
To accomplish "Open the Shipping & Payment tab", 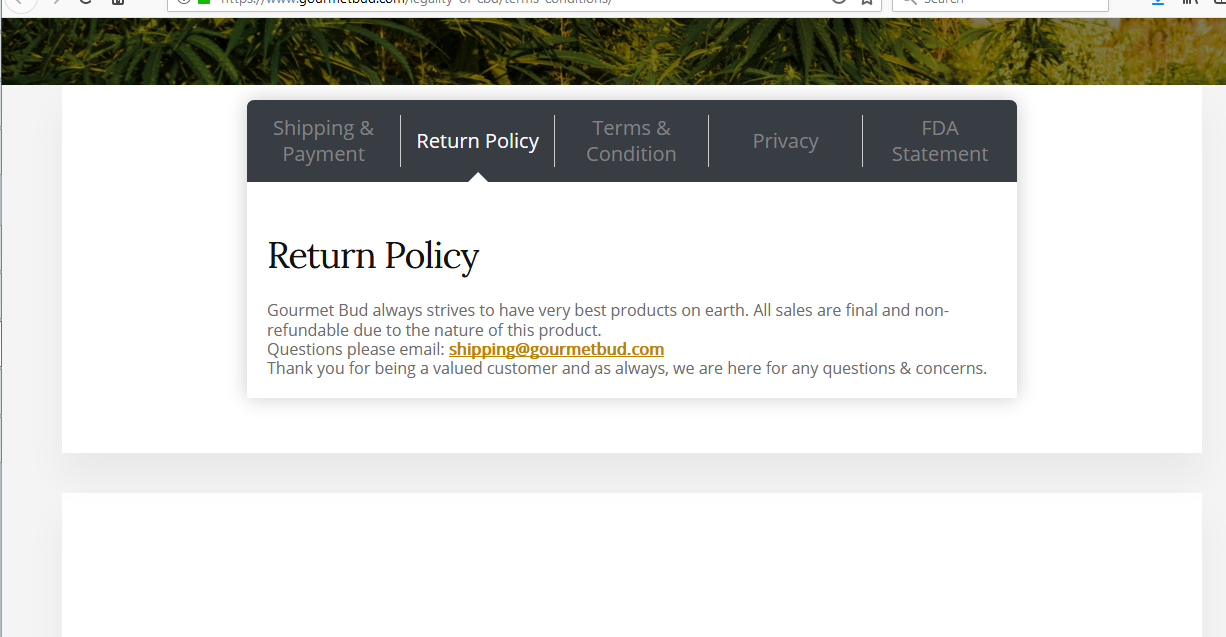I will coord(323,141).
